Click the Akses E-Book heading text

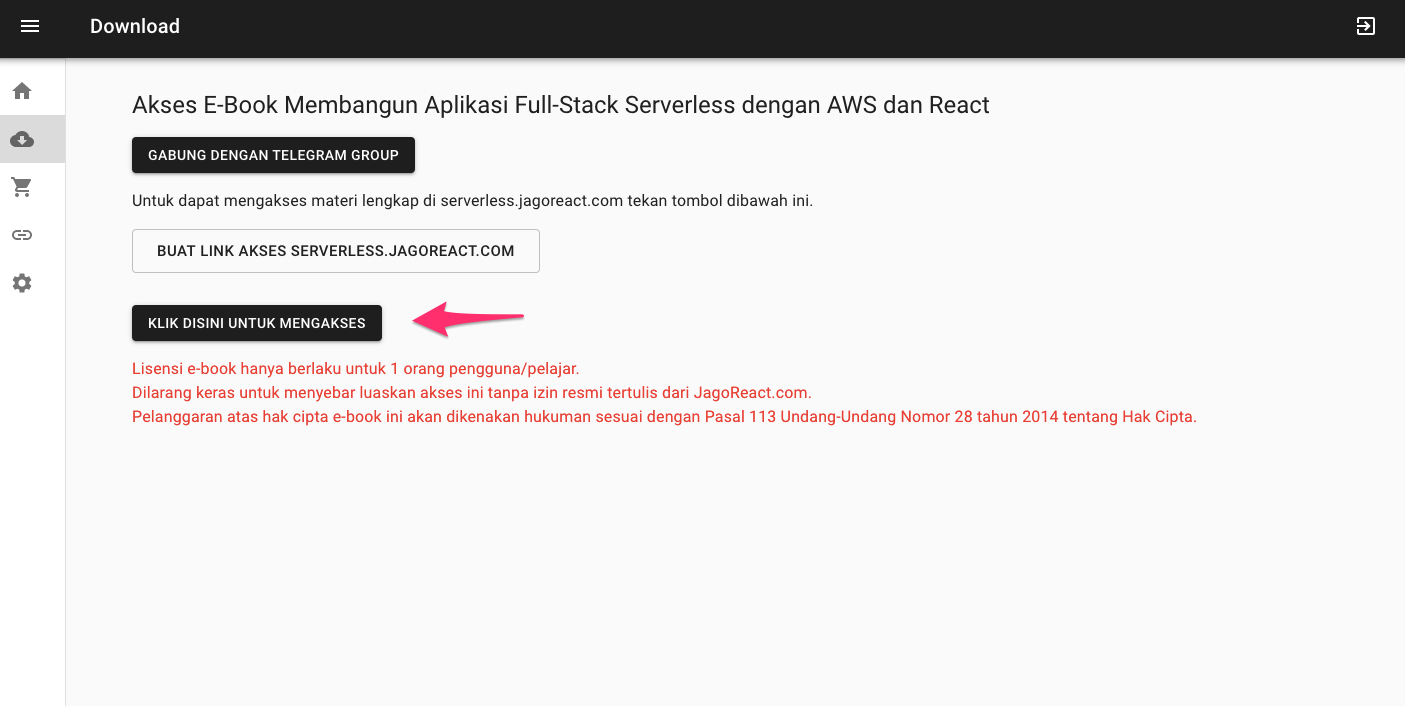[561, 105]
